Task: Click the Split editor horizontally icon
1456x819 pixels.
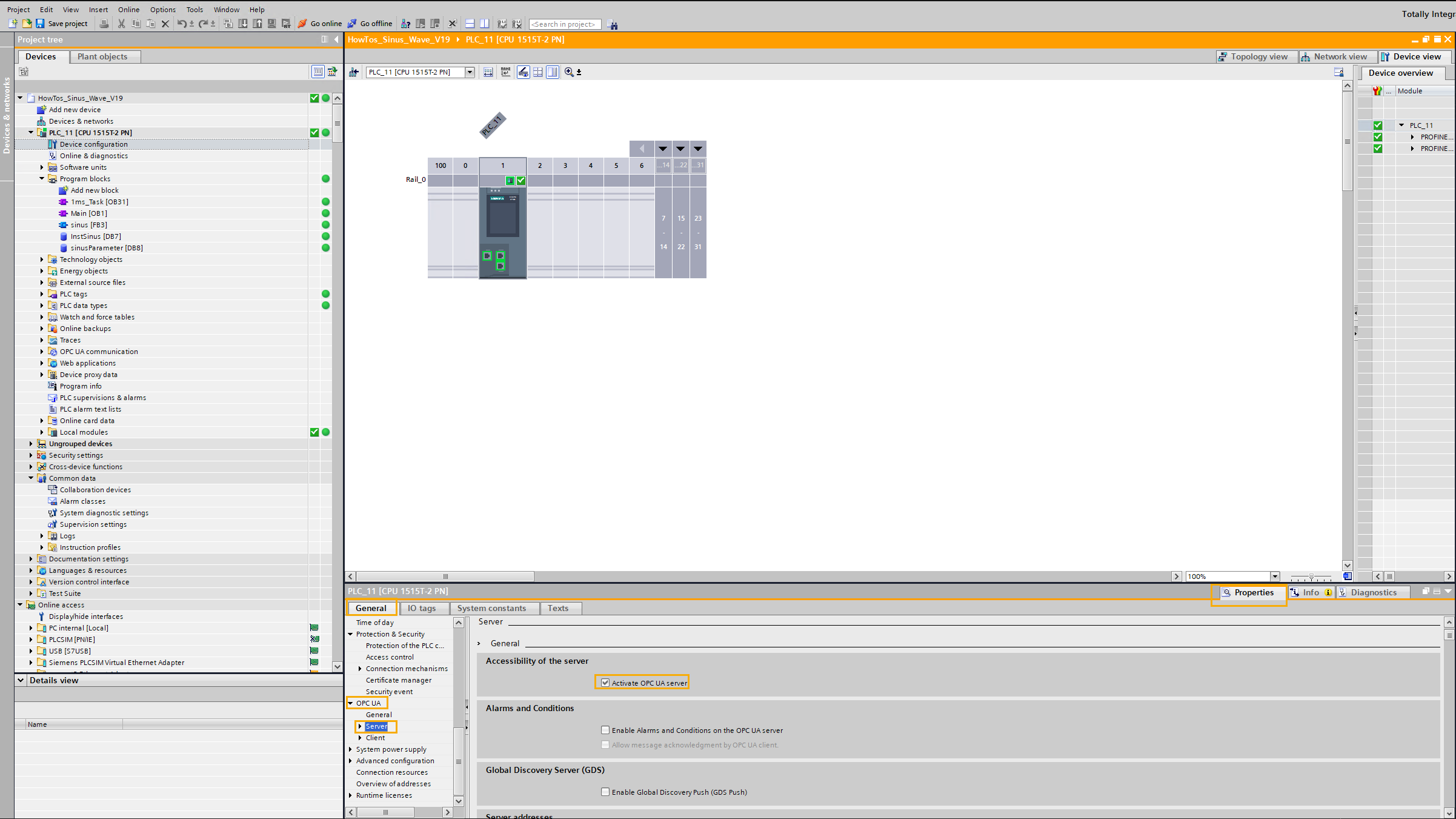Action: [x=470, y=24]
